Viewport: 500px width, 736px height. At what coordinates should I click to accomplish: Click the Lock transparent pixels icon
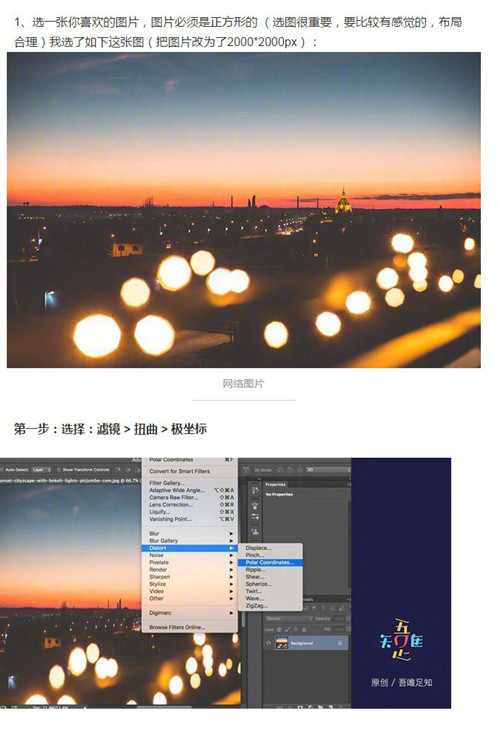pyautogui.click(x=279, y=629)
